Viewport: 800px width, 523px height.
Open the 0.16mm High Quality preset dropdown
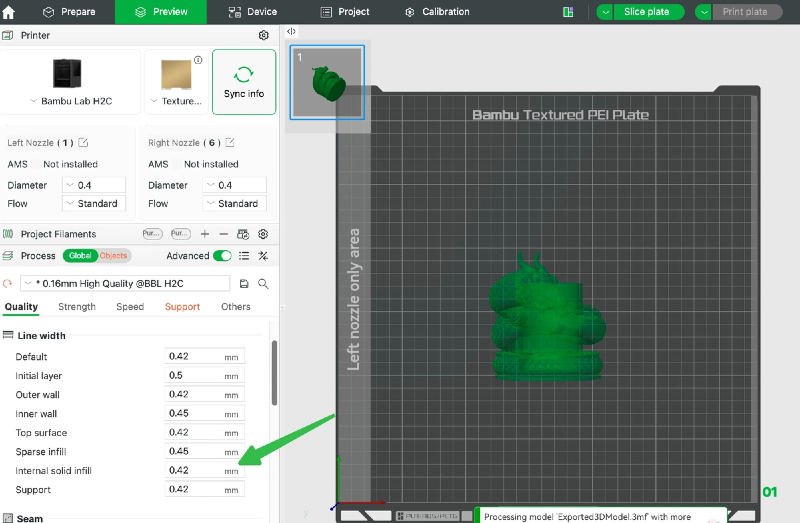click(x=125, y=283)
